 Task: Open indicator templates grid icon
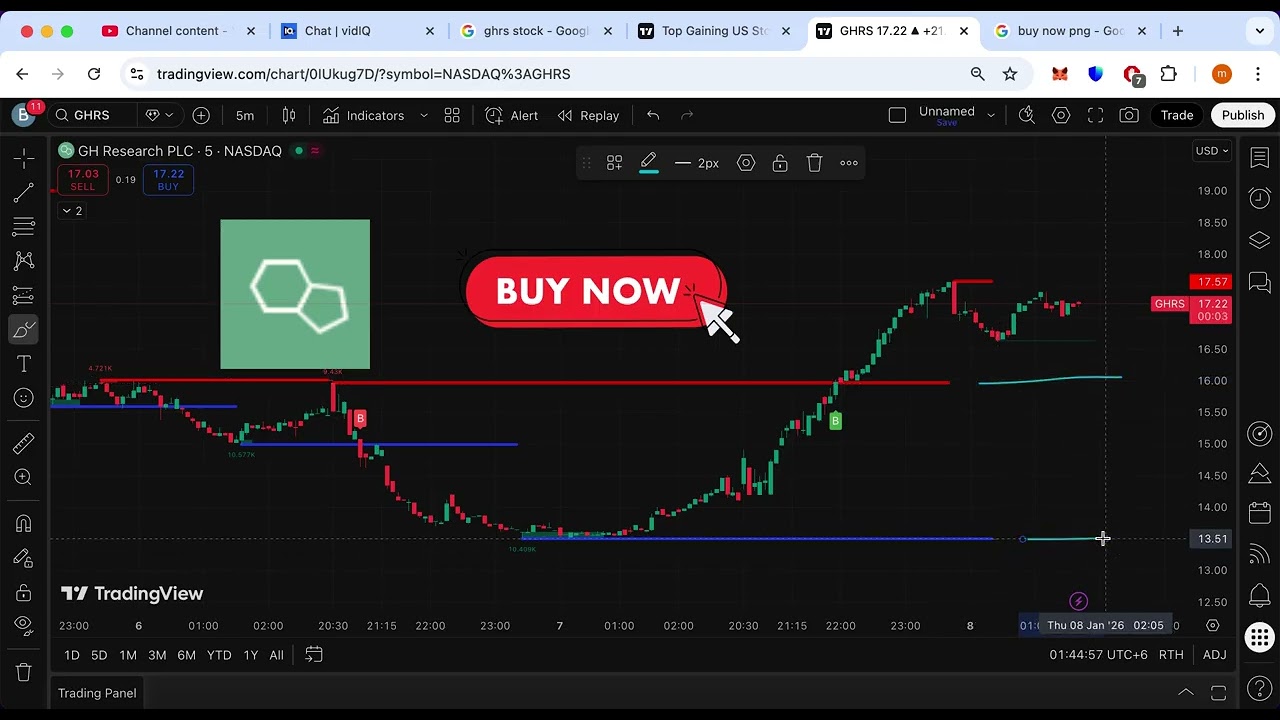[452, 115]
